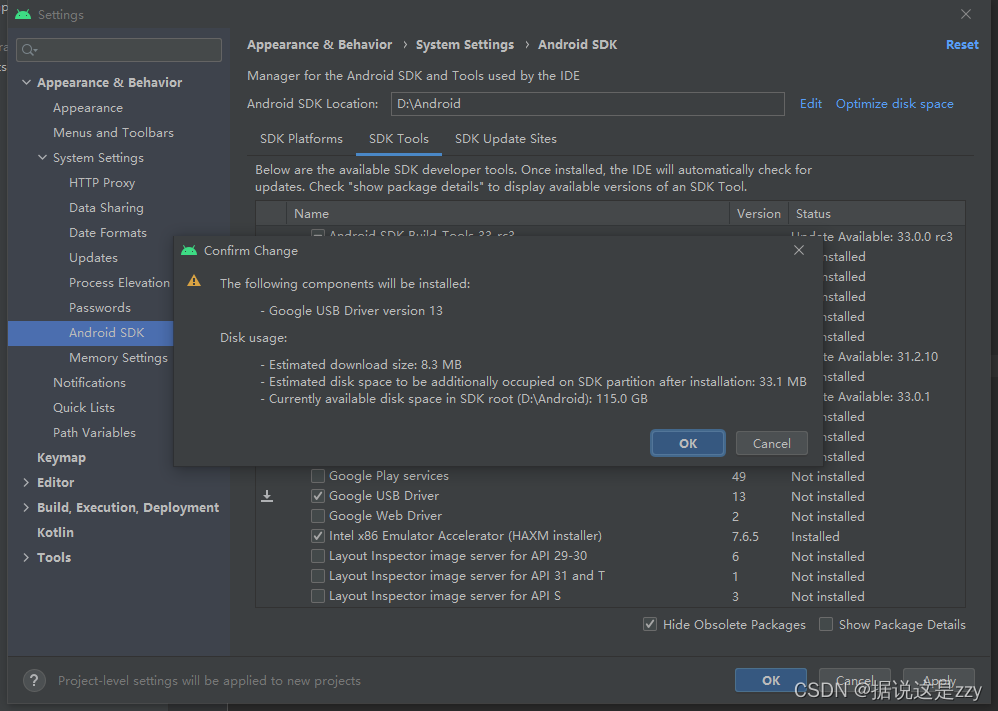Check Layout Inspector for API 29-30

pyautogui.click(x=318, y=556)
